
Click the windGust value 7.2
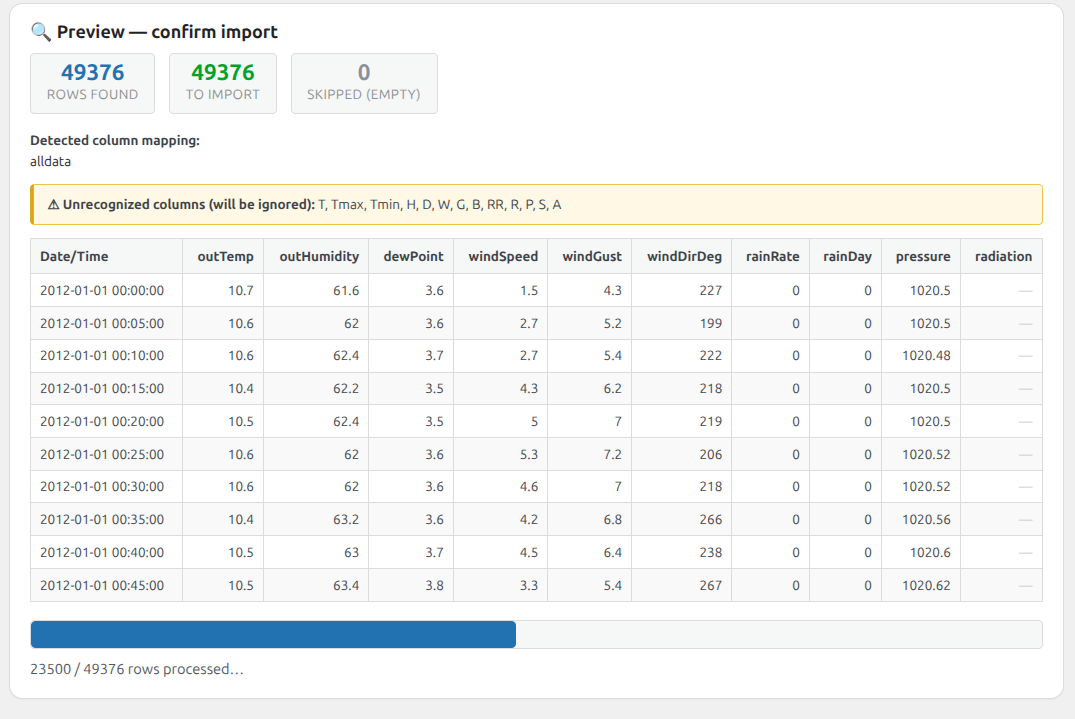(612, 454)
